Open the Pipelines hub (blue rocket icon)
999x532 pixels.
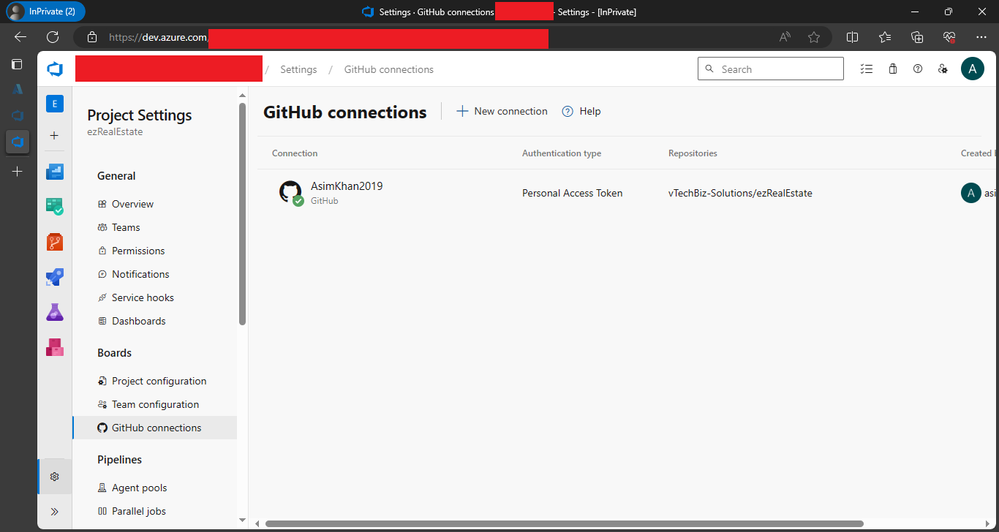(55, 277)
